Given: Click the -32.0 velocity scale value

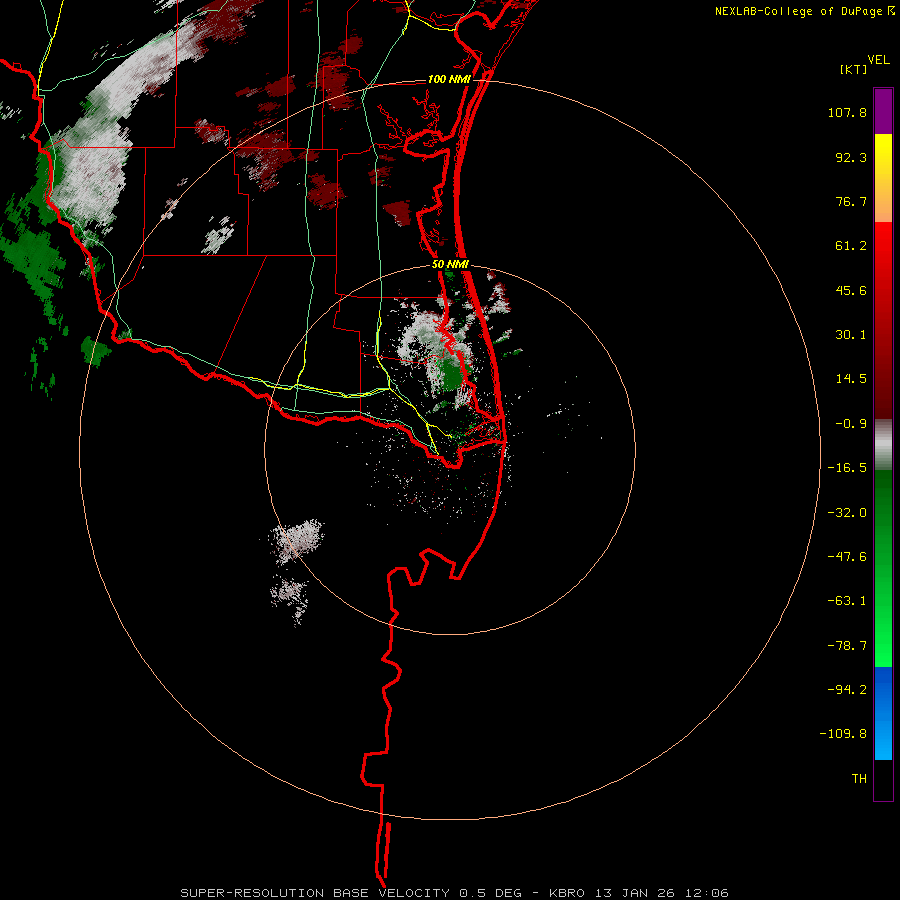Looking at the screenshot, I should 847,513.
